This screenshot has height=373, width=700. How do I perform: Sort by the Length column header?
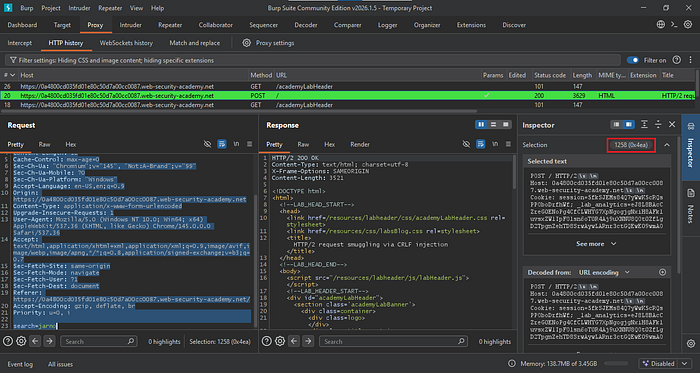(582, 75)
